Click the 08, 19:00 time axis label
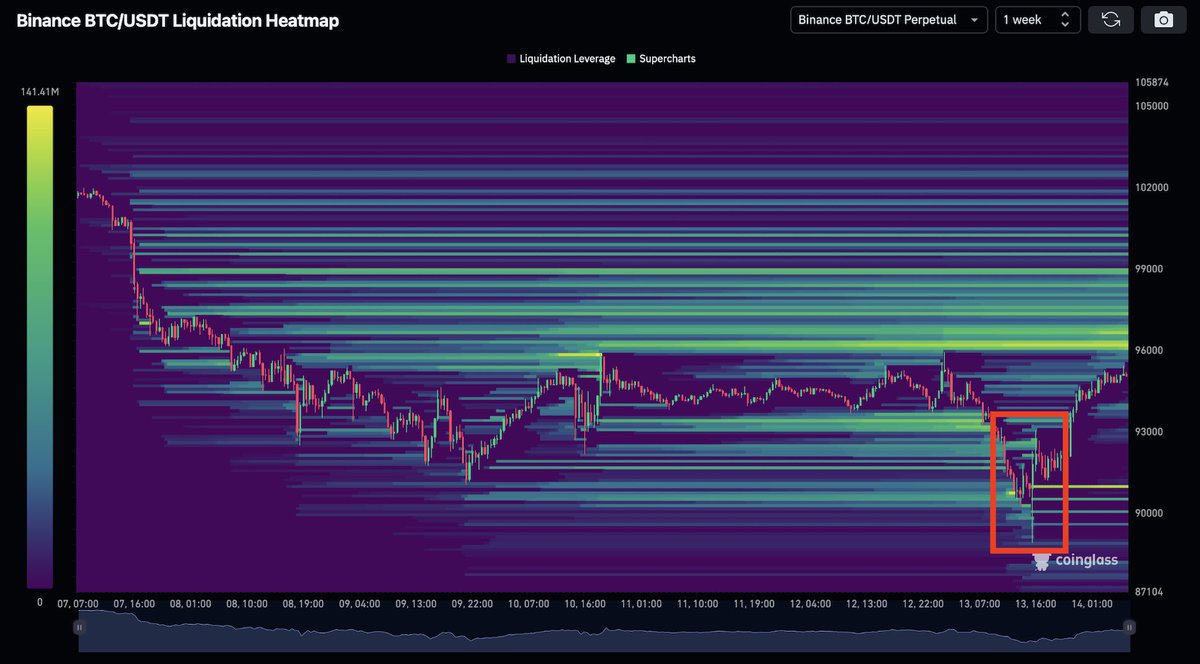The height and width of the screenshot is (664, 1200). 303,604
